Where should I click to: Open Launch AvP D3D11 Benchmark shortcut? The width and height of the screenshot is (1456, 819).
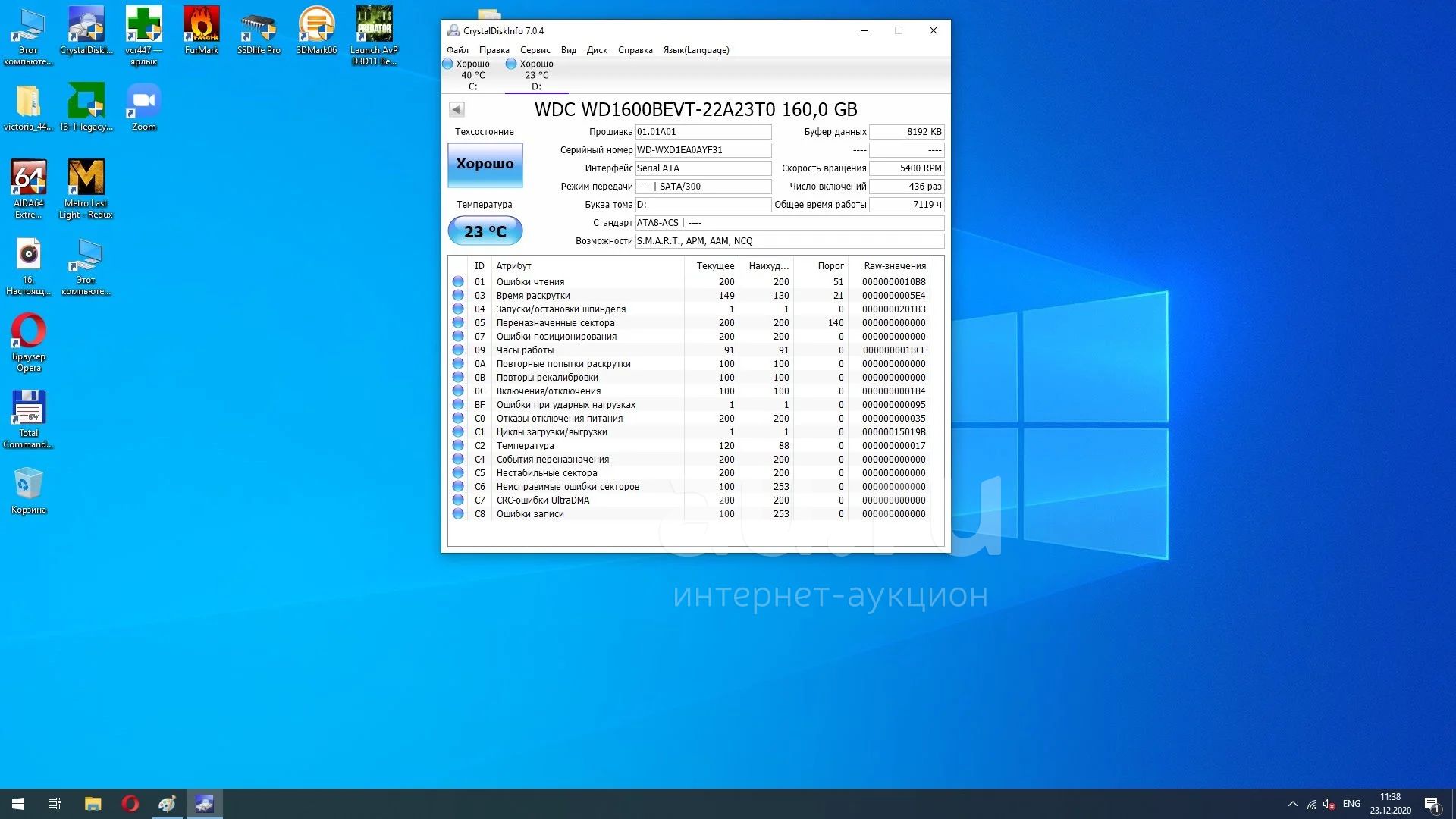click(x=374, y=36)
